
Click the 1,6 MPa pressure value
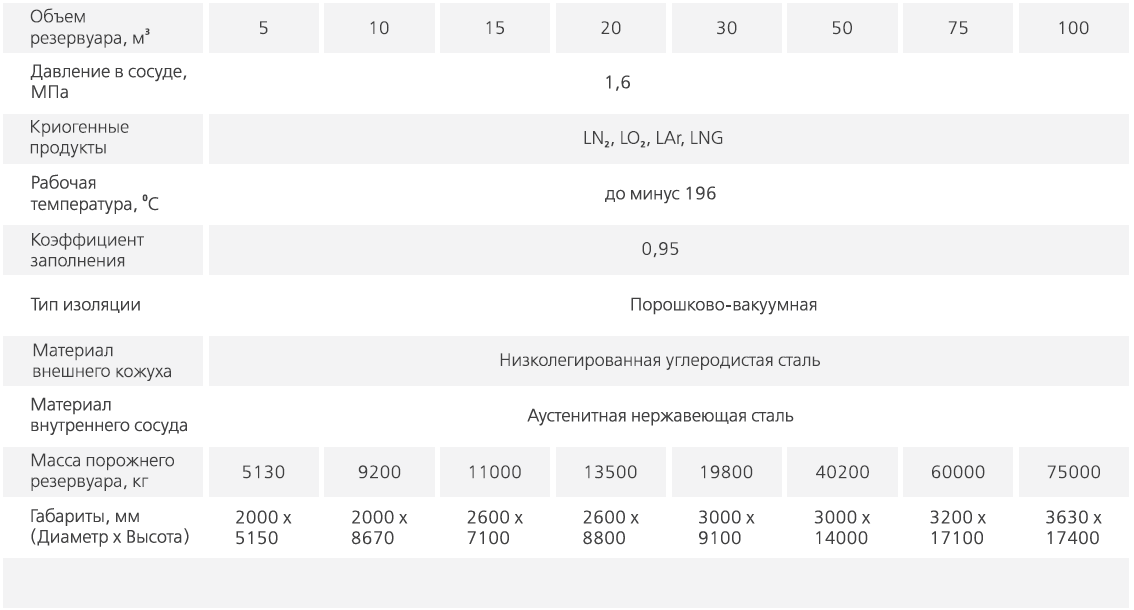tap(618, 82)
